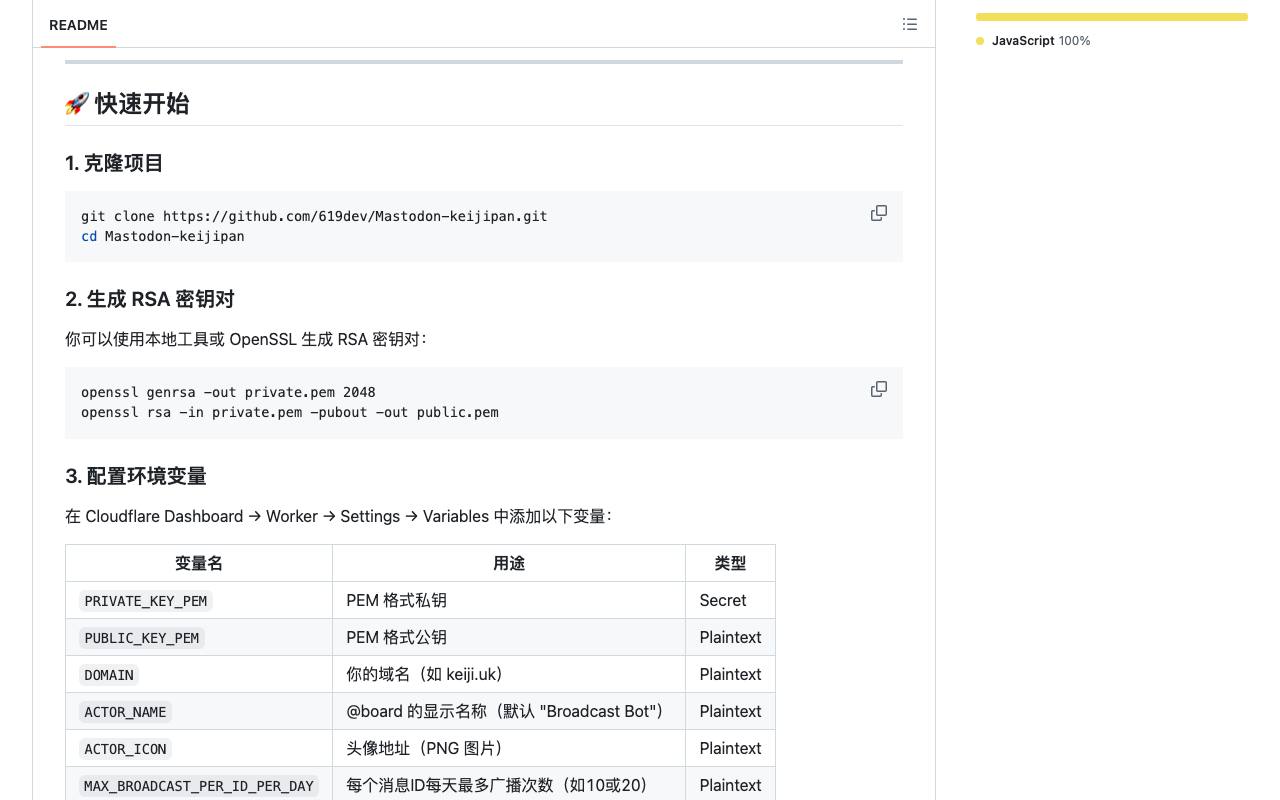Click the Secret type cell

click(730, 600)
